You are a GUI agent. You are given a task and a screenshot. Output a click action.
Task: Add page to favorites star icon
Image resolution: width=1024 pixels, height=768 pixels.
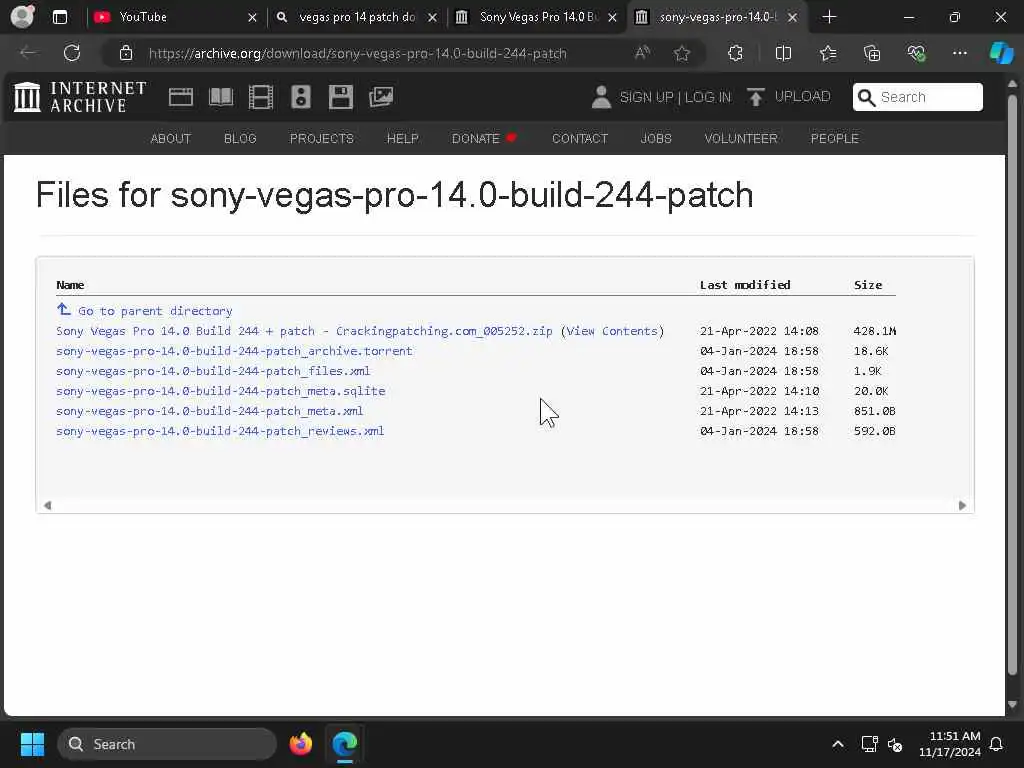[682, 53]
